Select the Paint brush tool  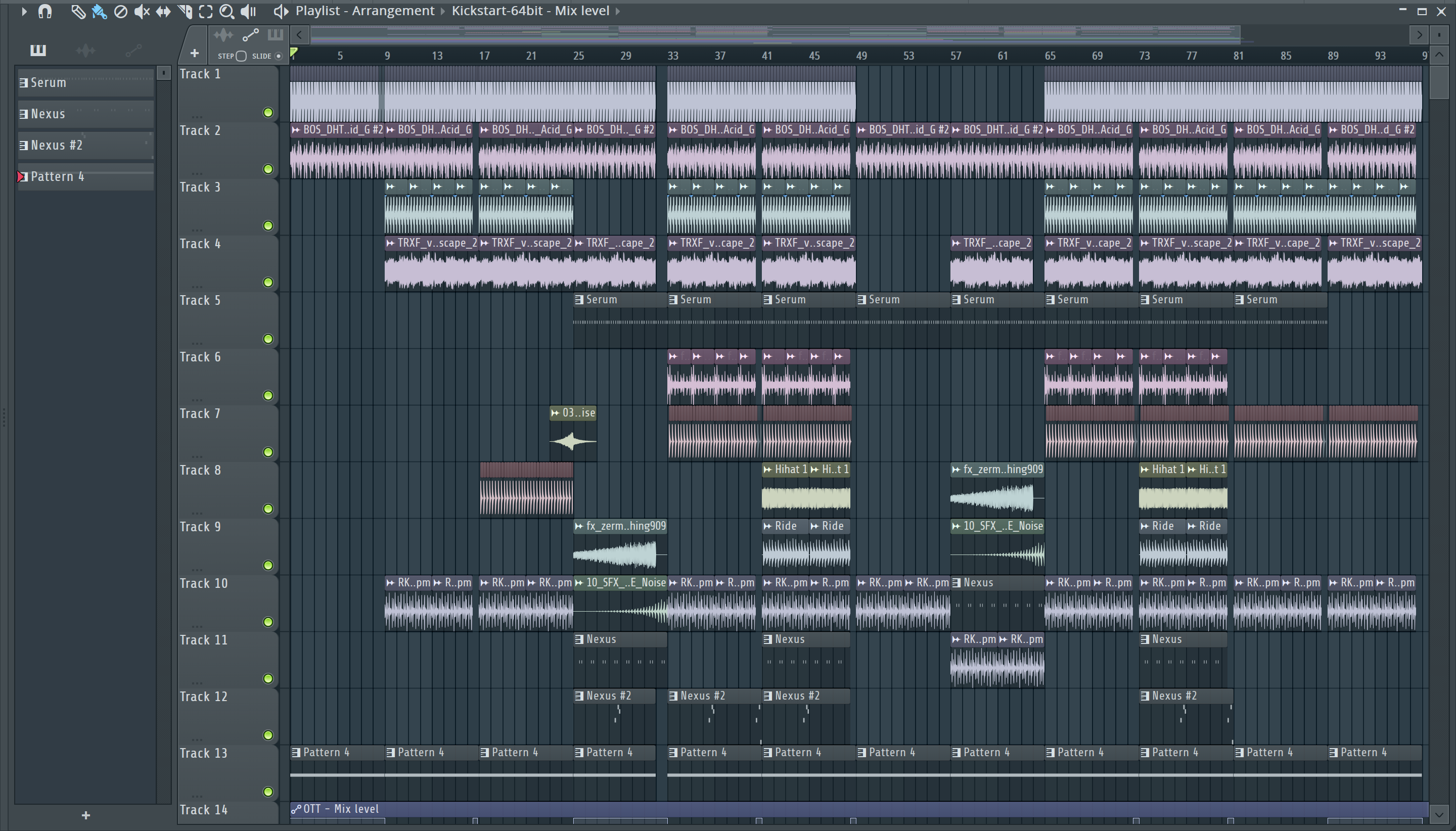point(99,11)
